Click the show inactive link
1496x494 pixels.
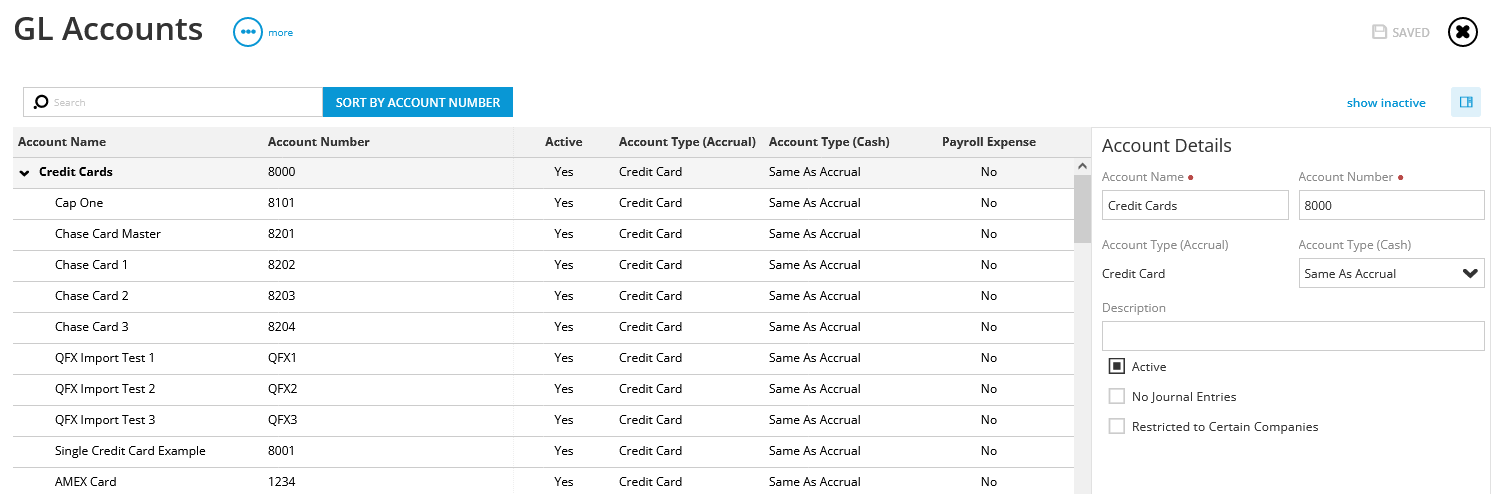[1386, 103]
